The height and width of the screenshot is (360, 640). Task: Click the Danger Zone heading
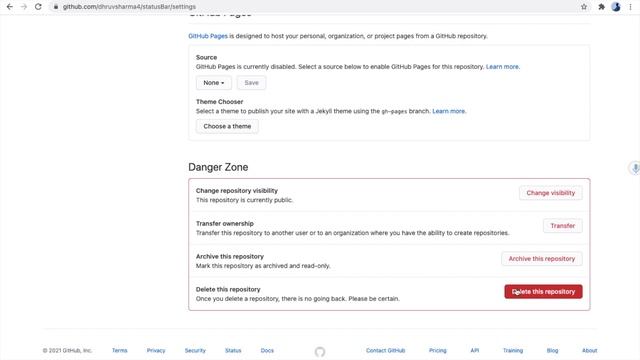tap(218, 167)
